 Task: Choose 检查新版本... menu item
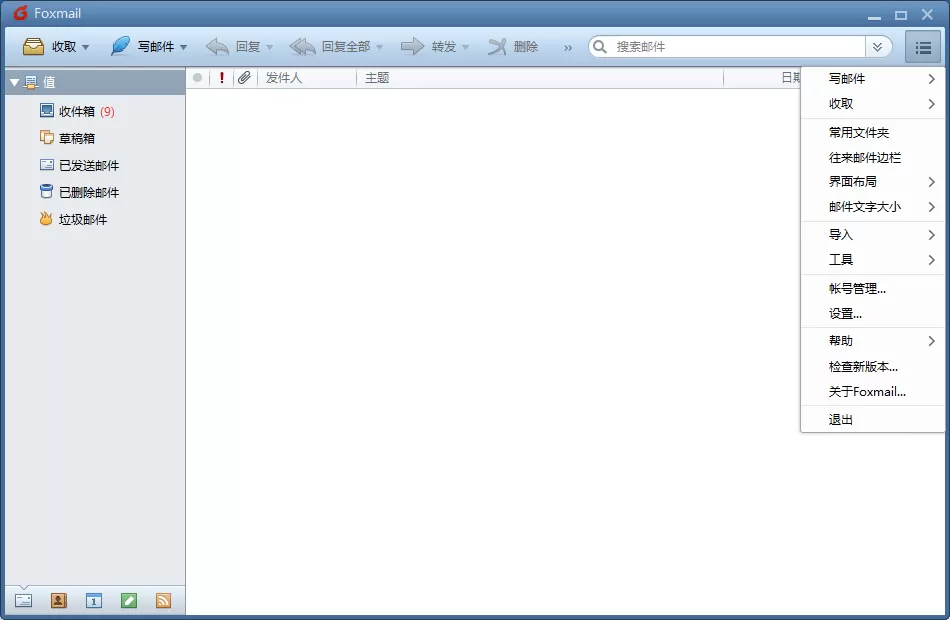coord(872,366)
